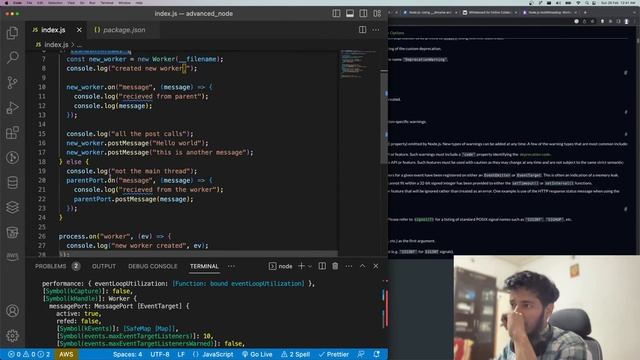Open feedback icon in status bar
The height and width of the screenshot is (360, 640).
point(361,354)
